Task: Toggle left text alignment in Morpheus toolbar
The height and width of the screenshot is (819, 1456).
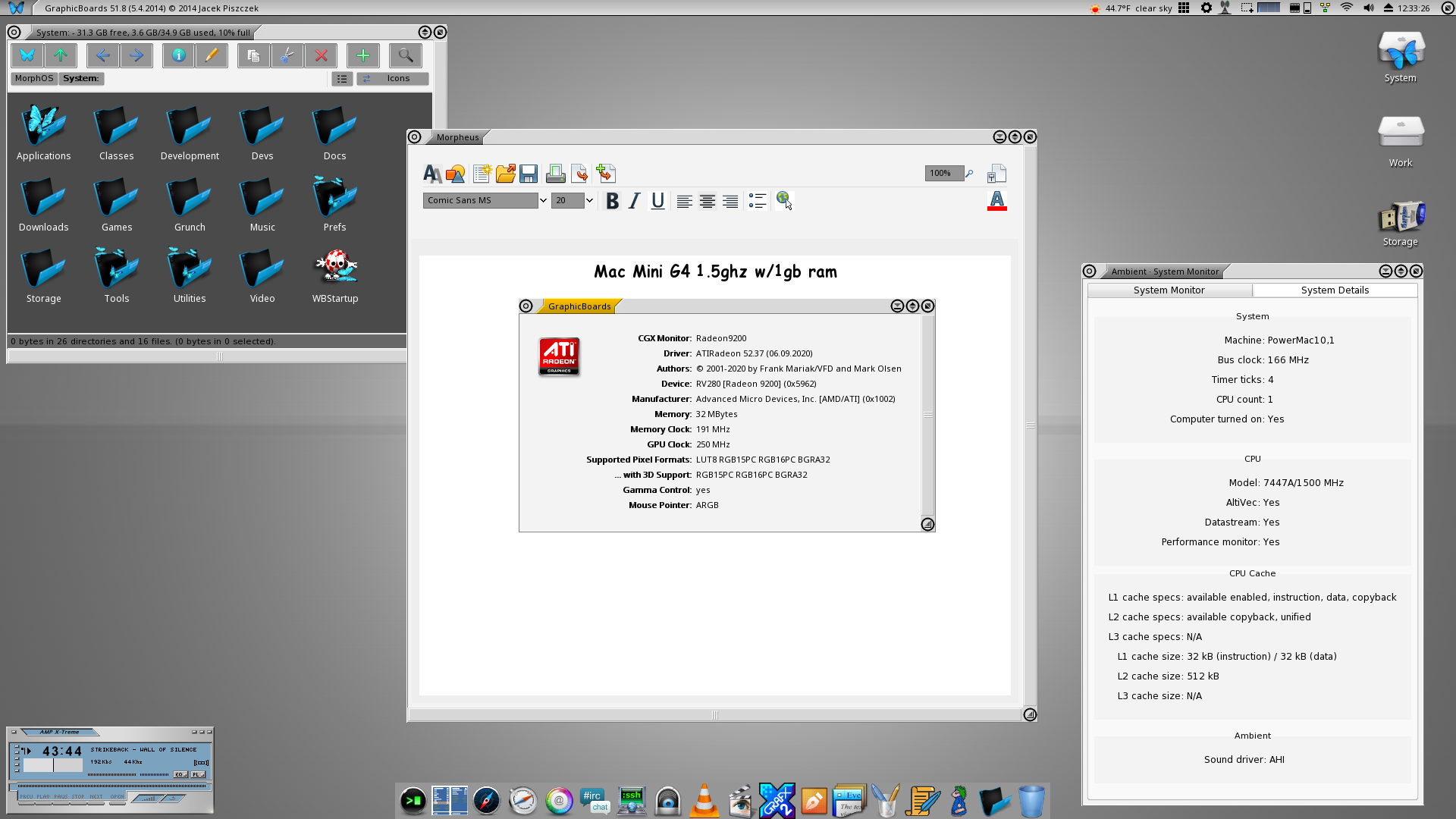Action: [x=682, y=202]
